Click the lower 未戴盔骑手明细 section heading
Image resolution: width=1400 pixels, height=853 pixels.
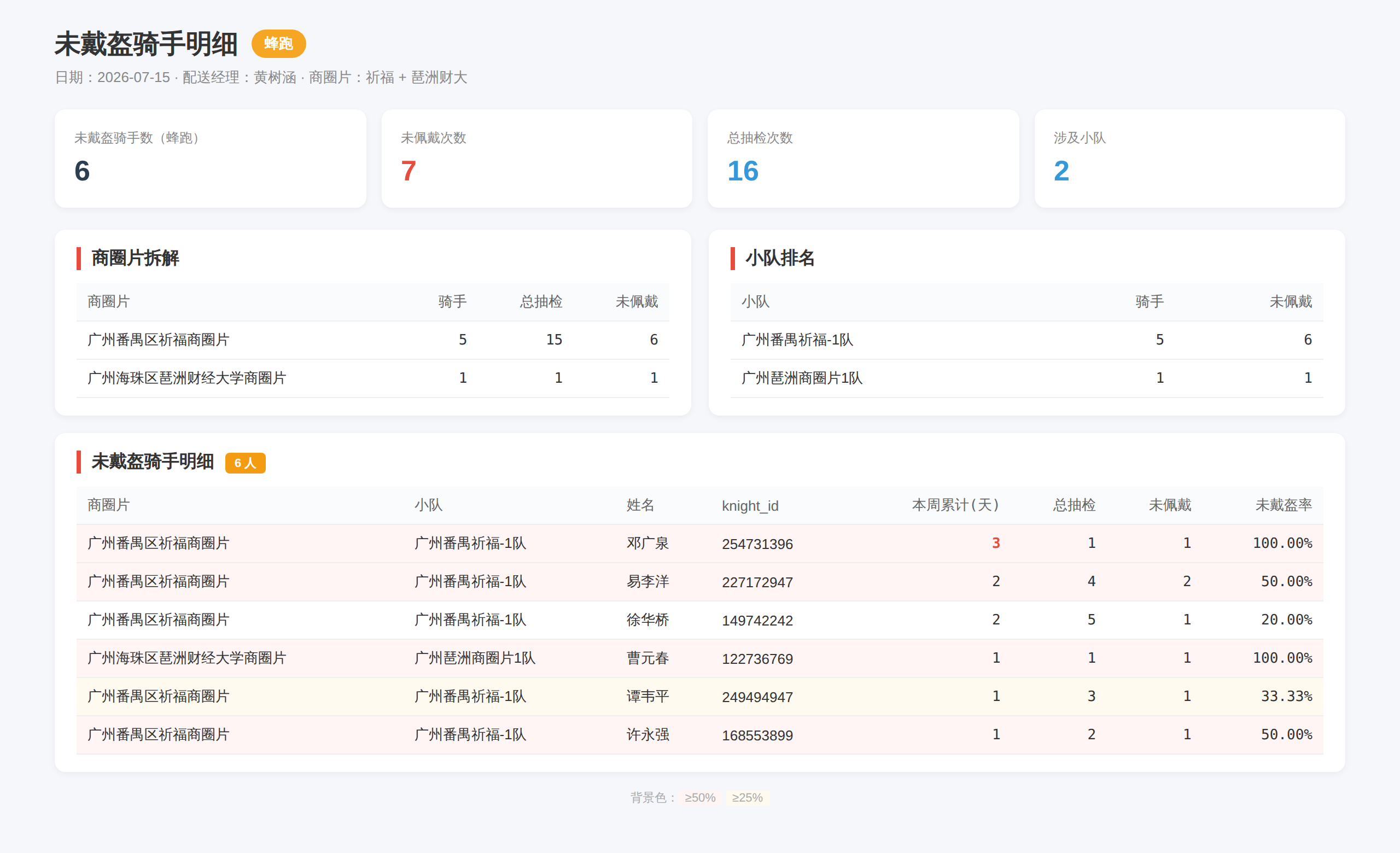coord(152,461)
